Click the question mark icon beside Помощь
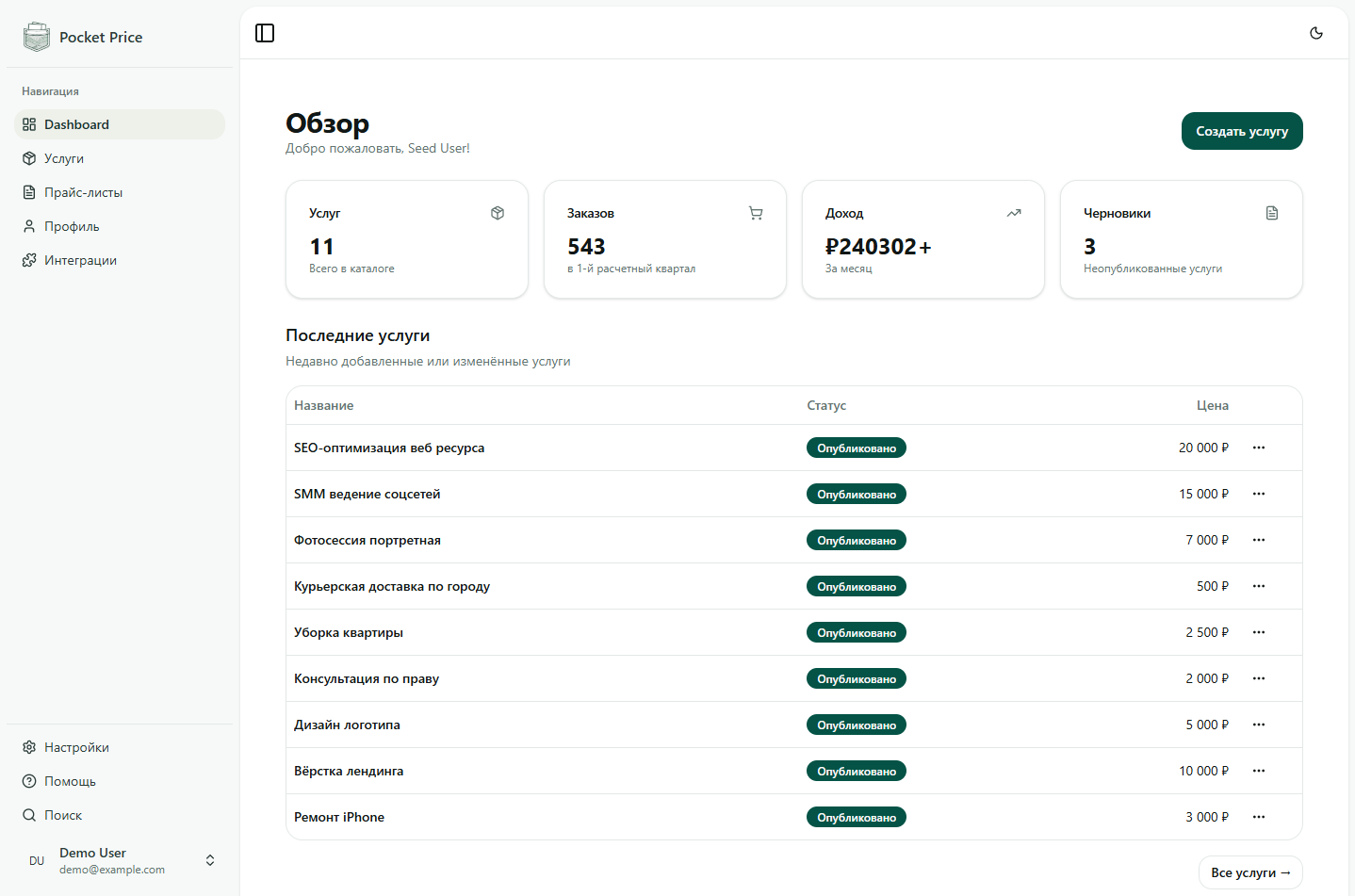The image size is (1355, 896). [x=28, y=781]
